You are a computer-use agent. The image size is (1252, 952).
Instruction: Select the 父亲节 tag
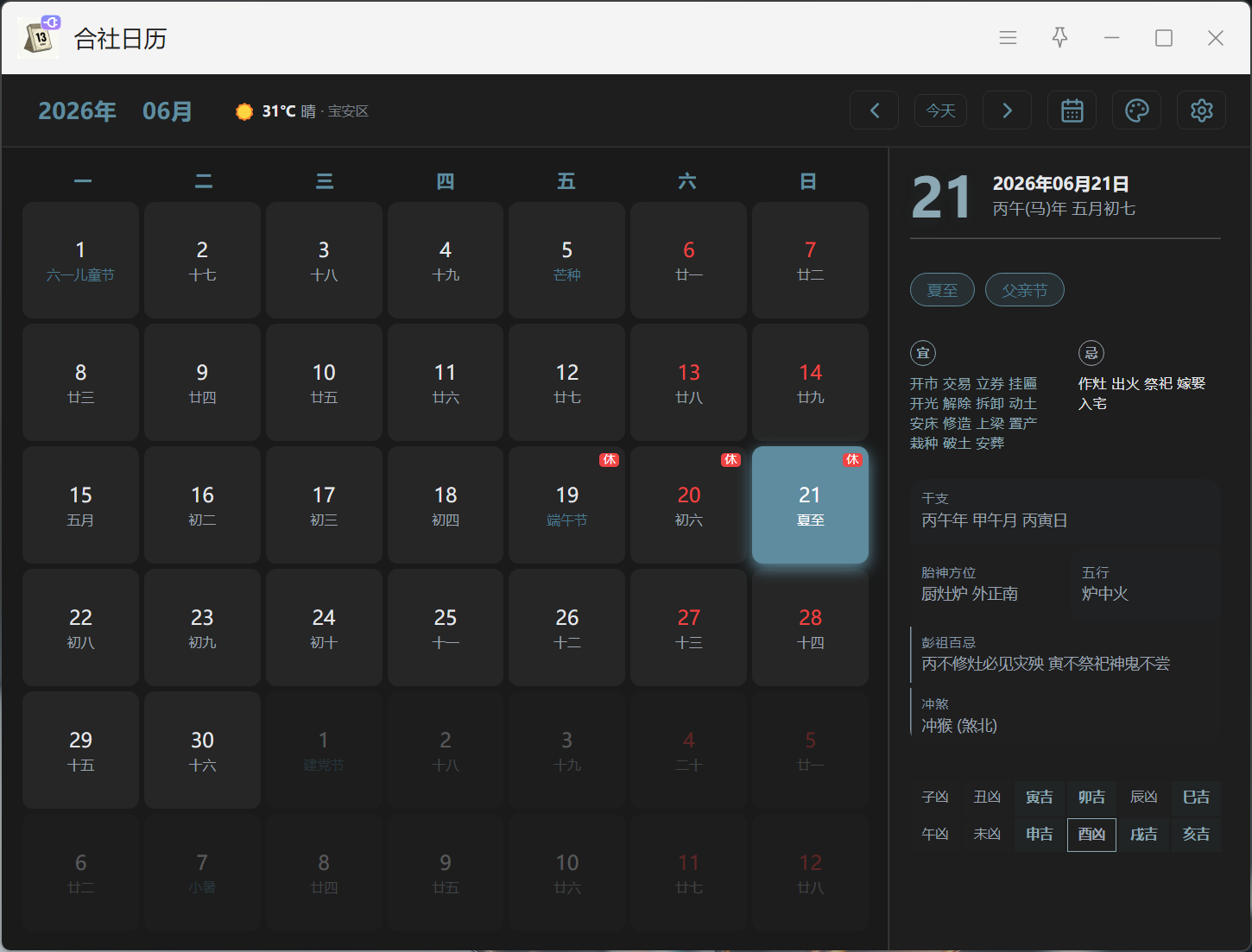[x=1025, y=290]
